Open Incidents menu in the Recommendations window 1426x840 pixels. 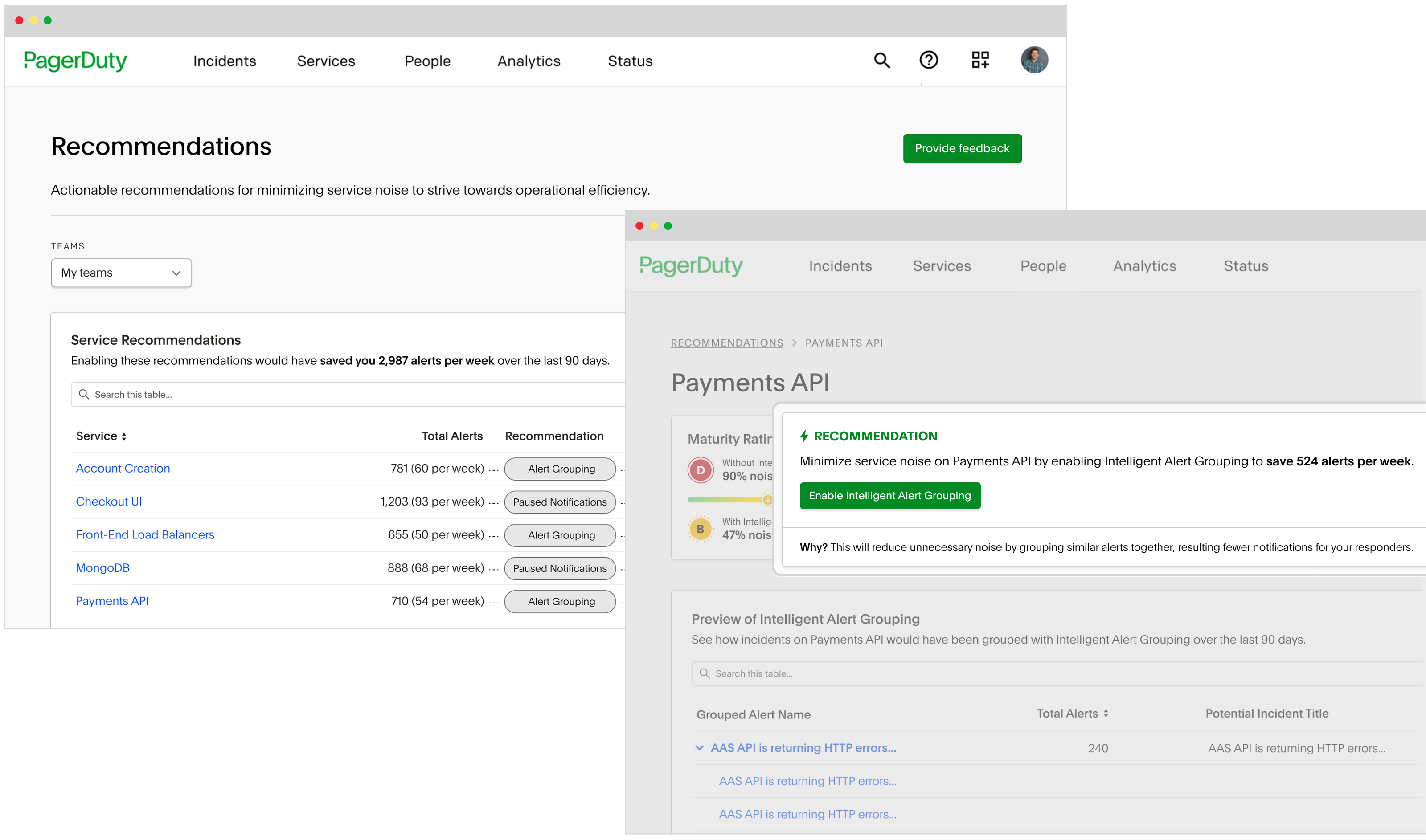(x=225, y=61)
